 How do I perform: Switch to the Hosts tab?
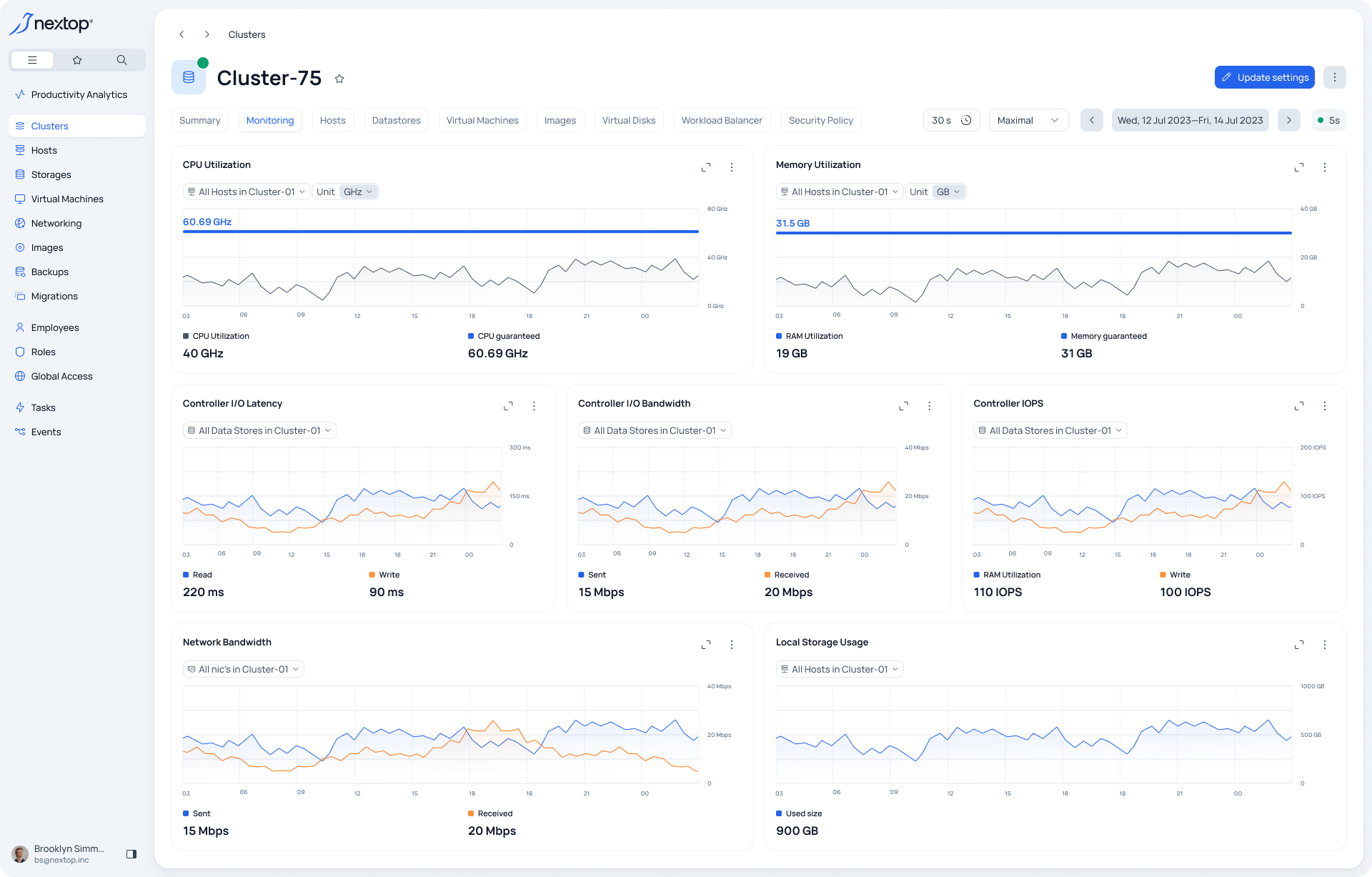(x=333, y=120)
